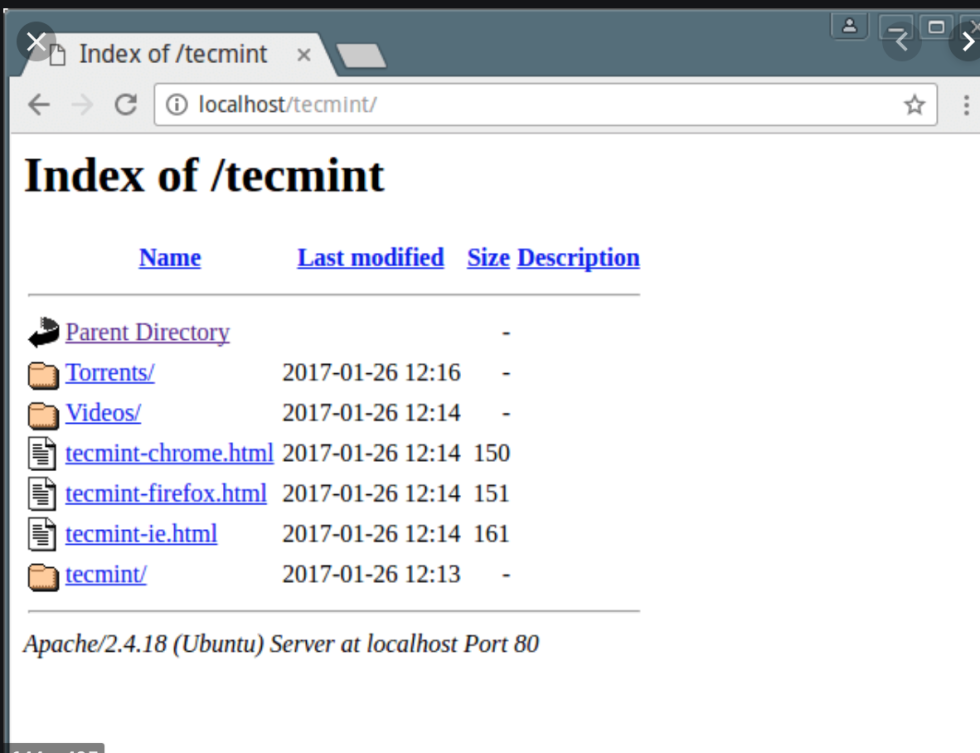Select the 'Index of /tecmint' tab
The image size is (980, 753).
click(x=172, y=54)
